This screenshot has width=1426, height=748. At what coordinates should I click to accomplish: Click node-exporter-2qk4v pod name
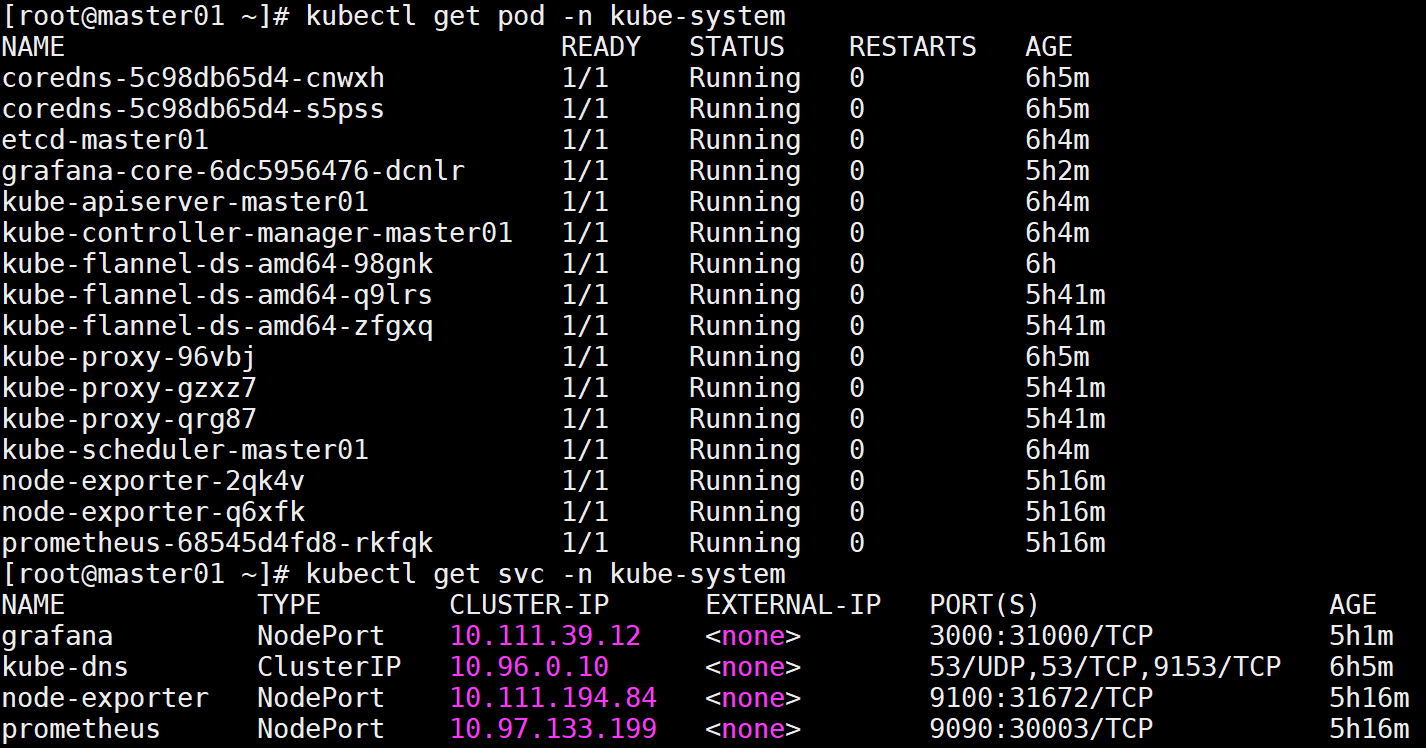(153, 481)
